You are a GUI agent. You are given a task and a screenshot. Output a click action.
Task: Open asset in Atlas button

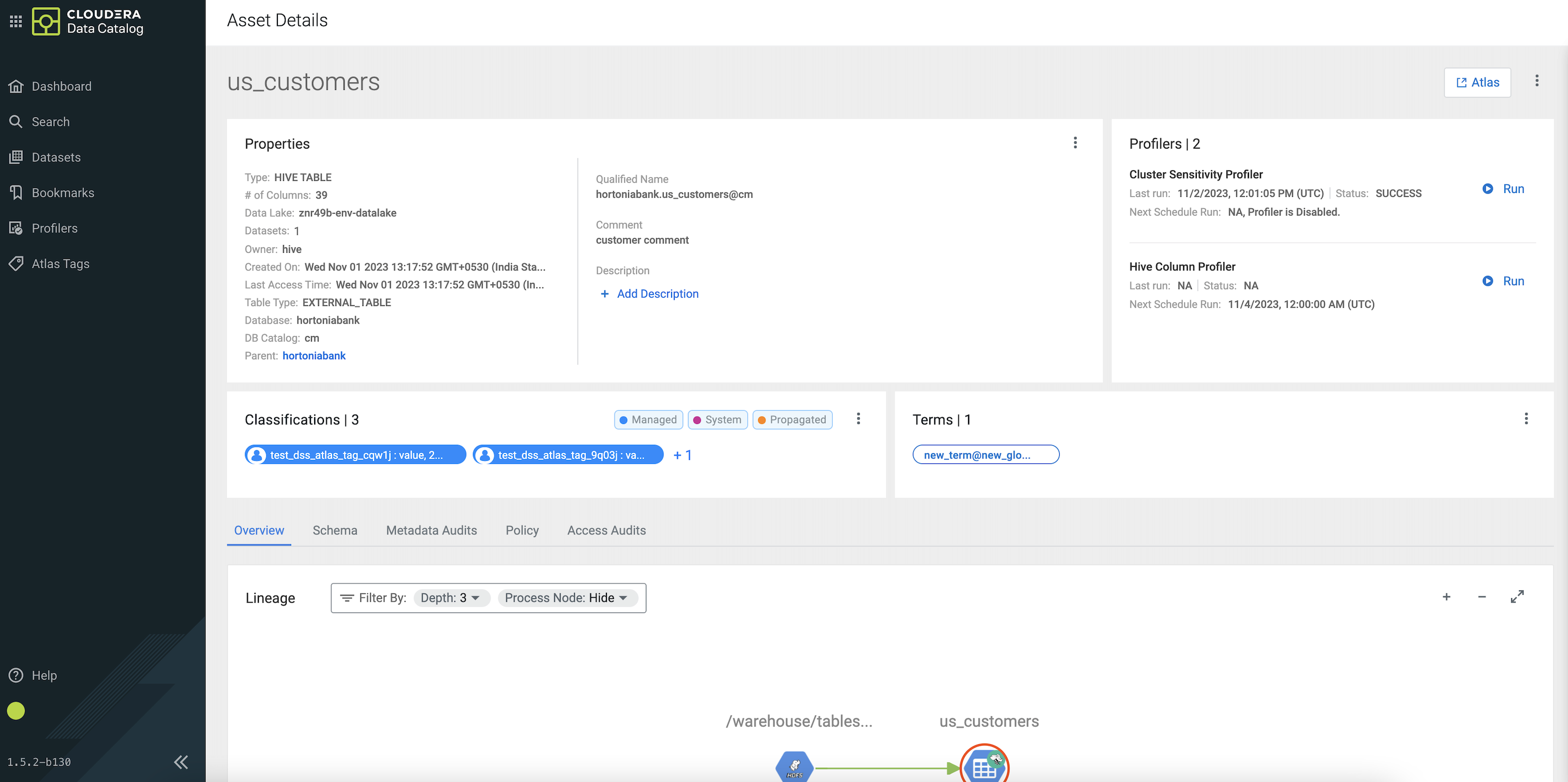point(1476,82)
